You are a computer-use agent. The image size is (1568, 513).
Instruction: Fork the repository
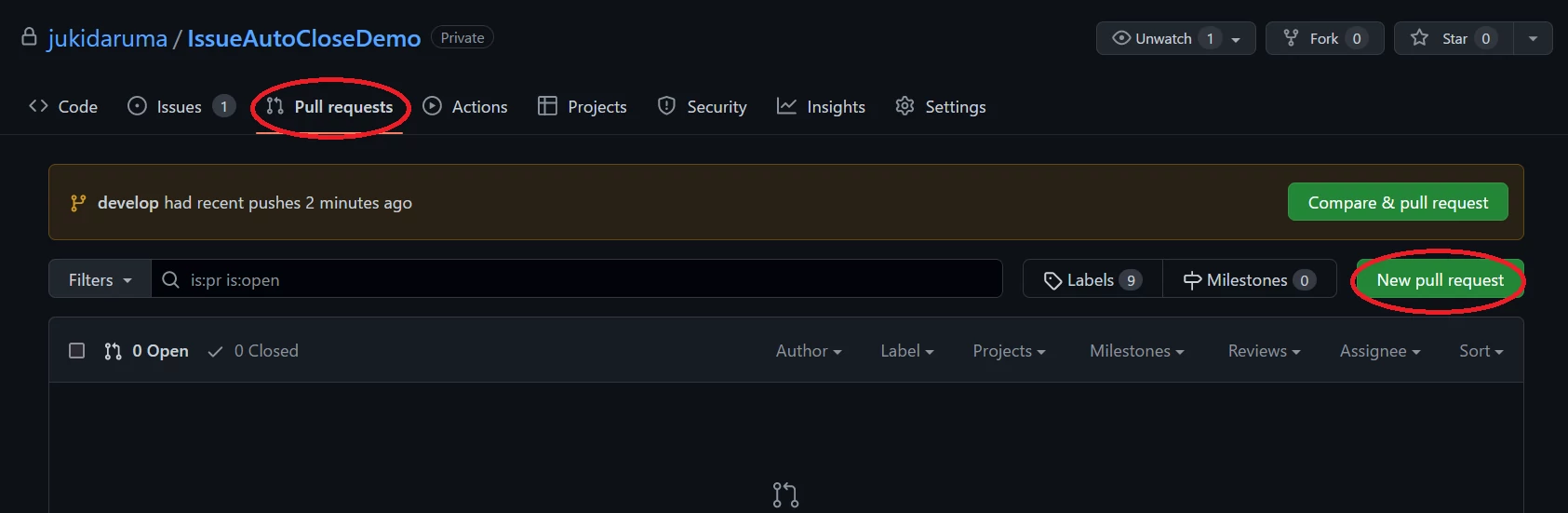tap(1324, 38)
